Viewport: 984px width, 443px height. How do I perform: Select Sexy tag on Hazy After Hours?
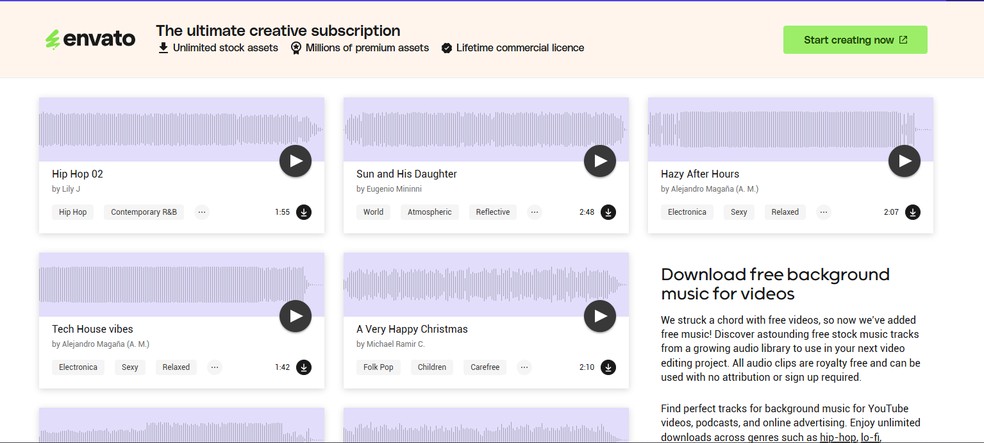click(739, 212)
